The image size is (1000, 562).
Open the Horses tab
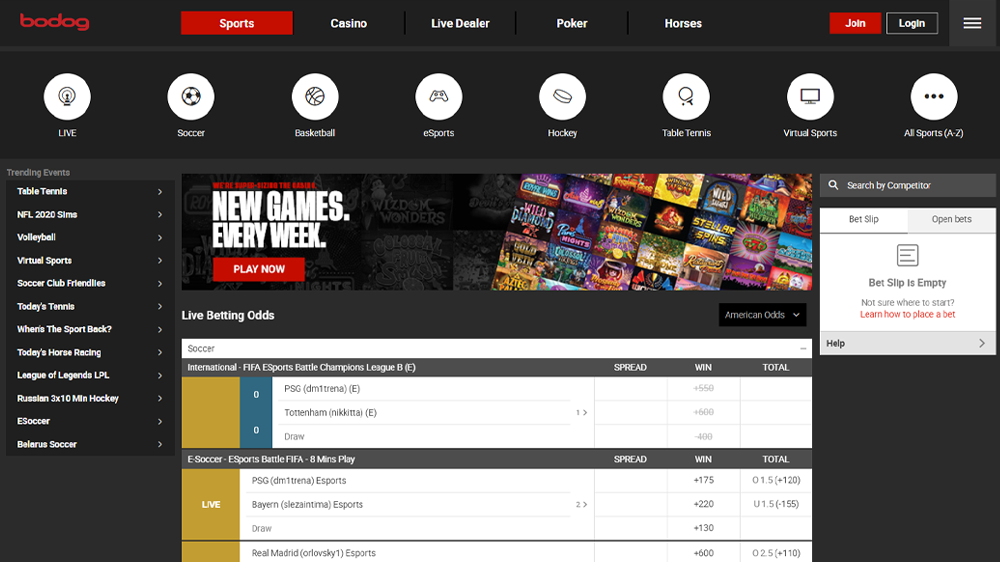[683, 23]
